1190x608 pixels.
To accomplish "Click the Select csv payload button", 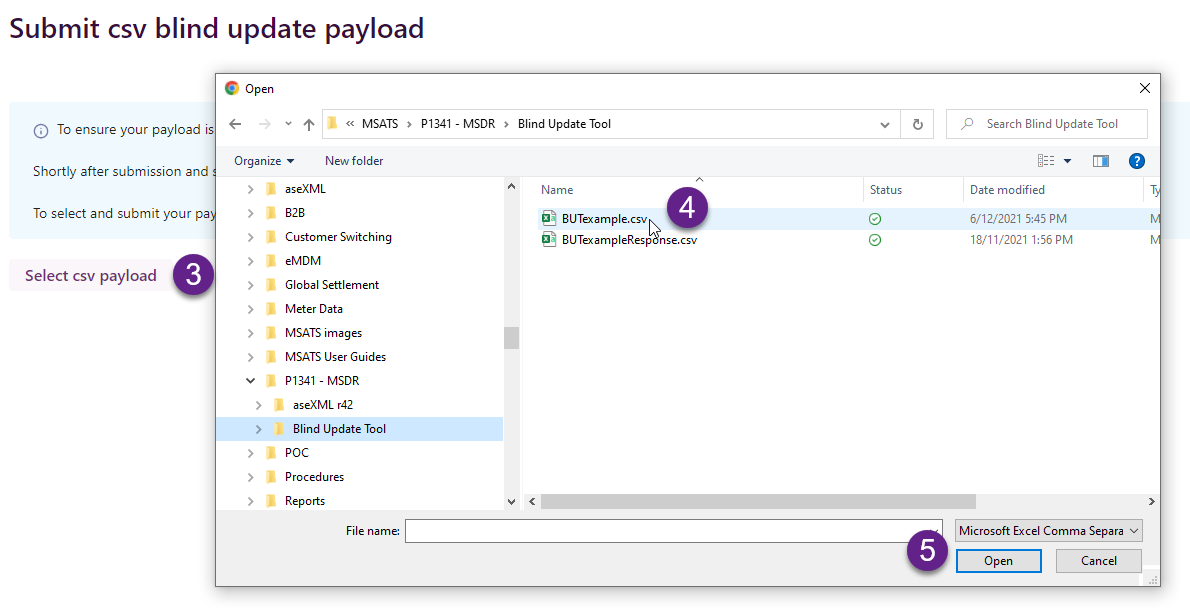I will point(91,276).
